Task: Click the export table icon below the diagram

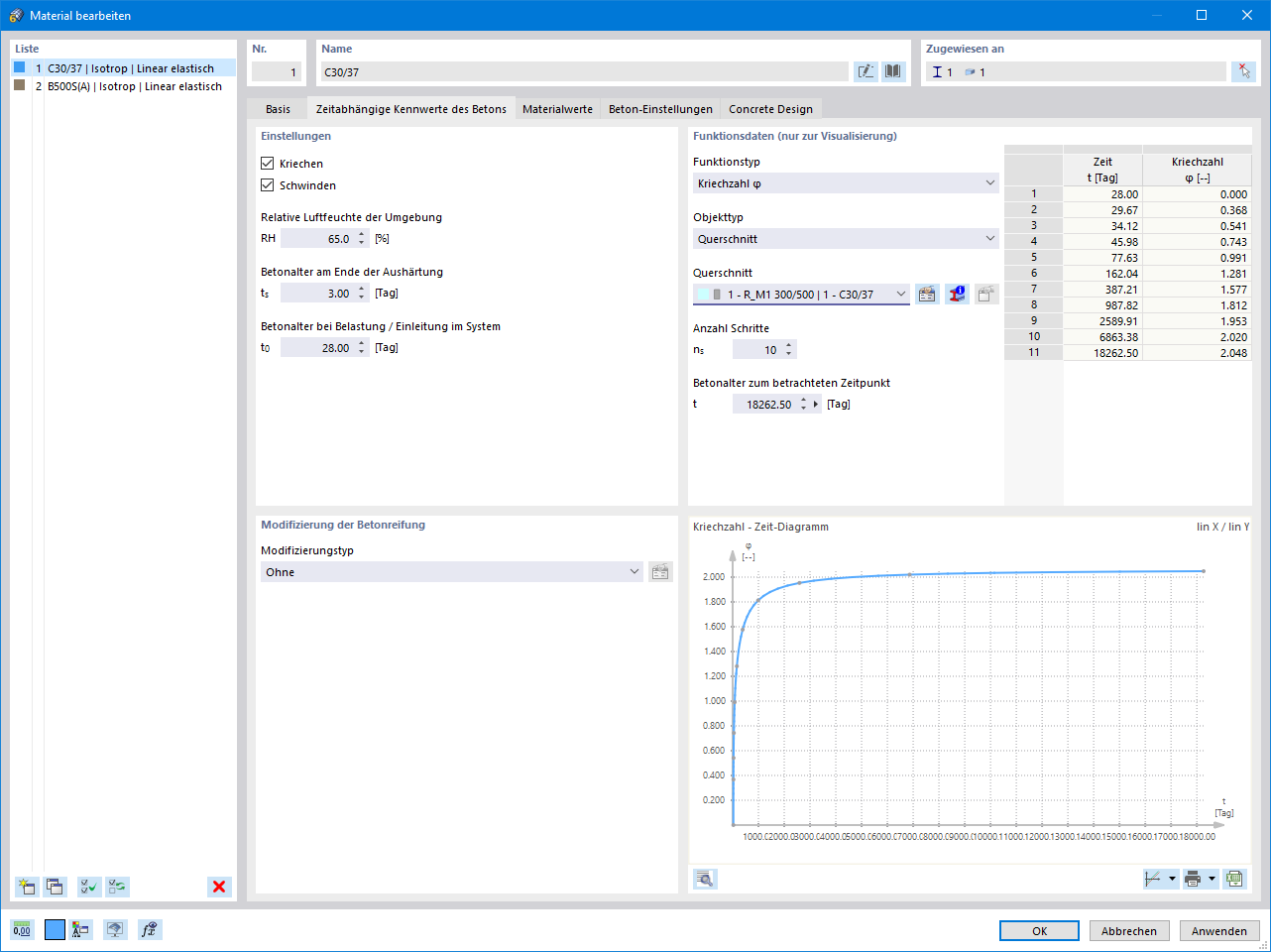Action: pyautogui.click(x=1234, y=879)
